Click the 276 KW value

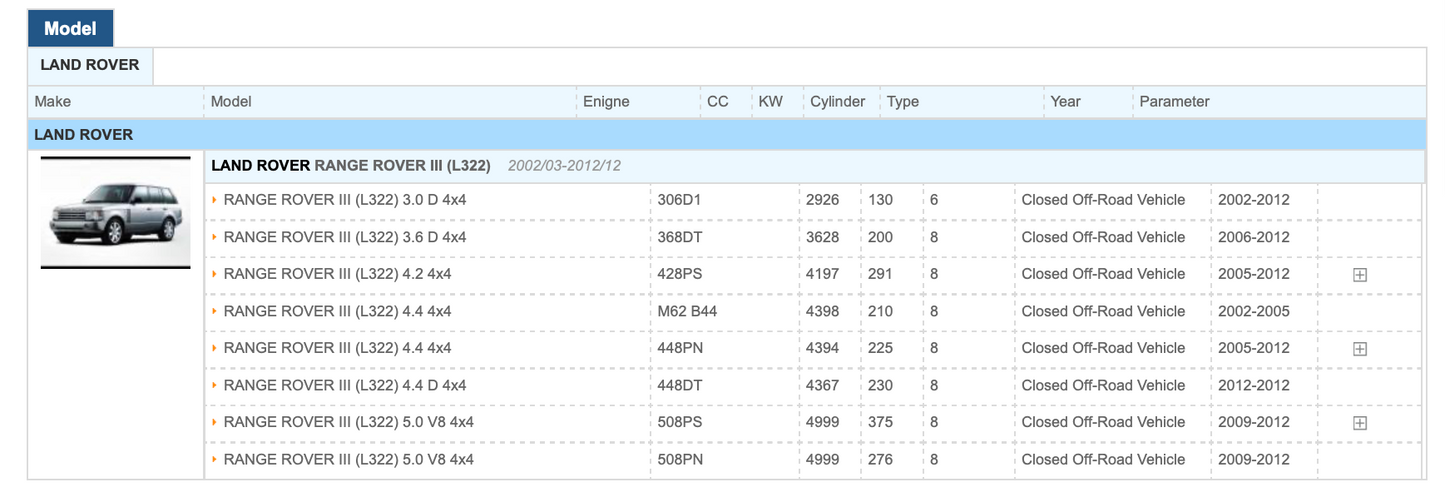click(881, 459)
